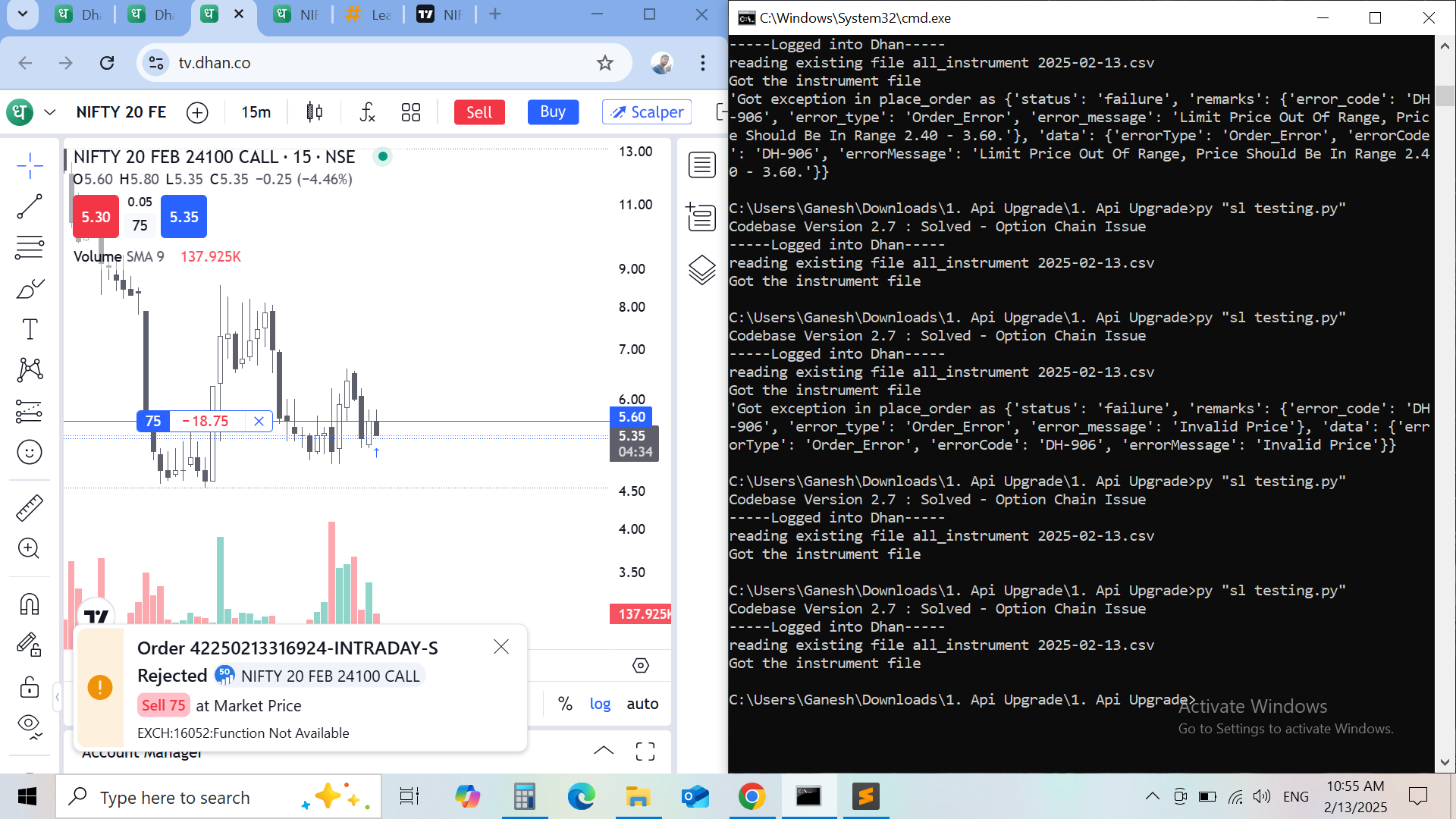The width and height of the screenshot is (1456, 819).
Task: Toggle percent scale mode
Action: (x=565, y=704)
